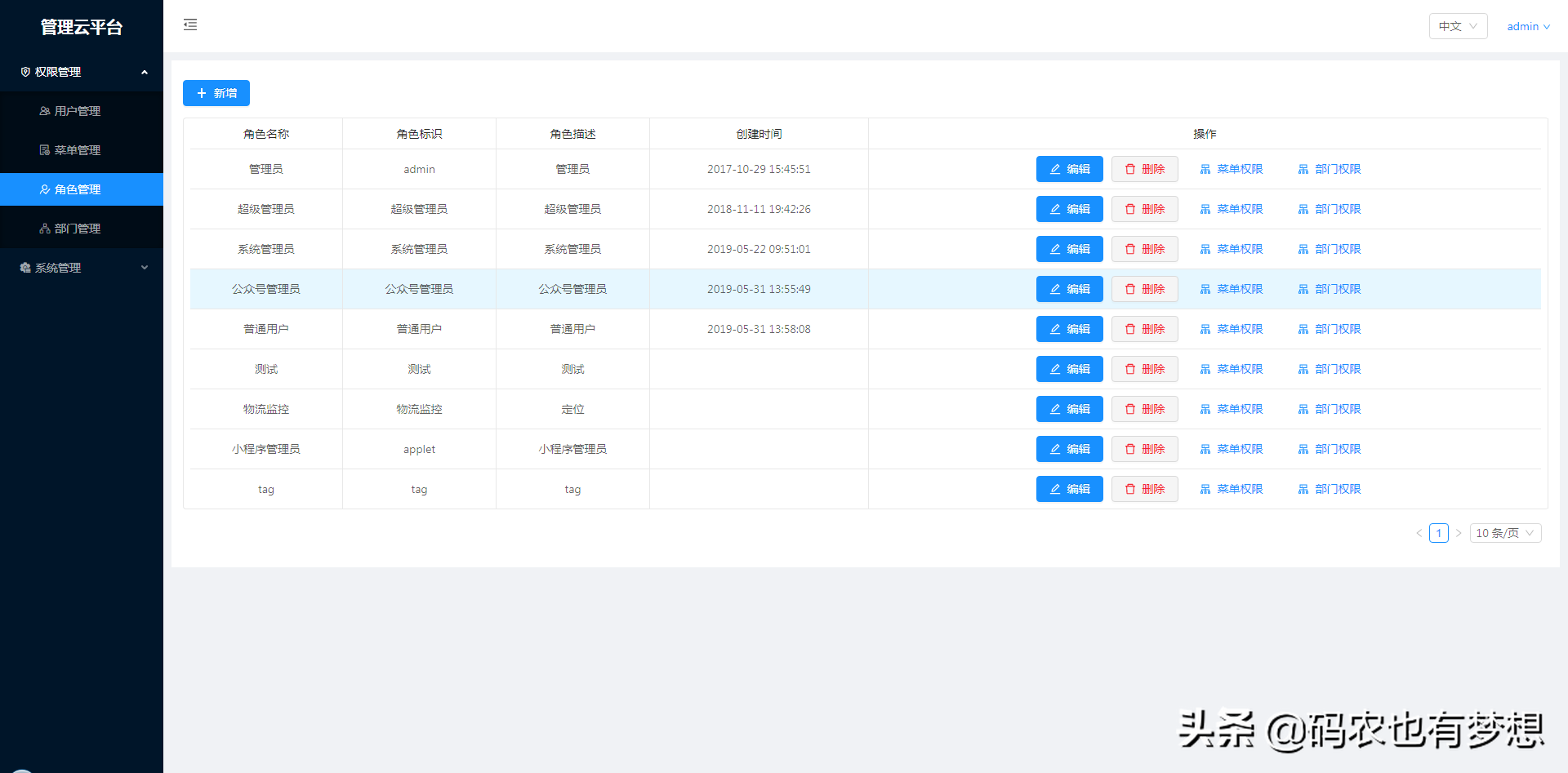The height and width of the screenshot is (773, 1568).
Task: Edit the 公众号管理员 role
Action: click(x=1070, y=289)
